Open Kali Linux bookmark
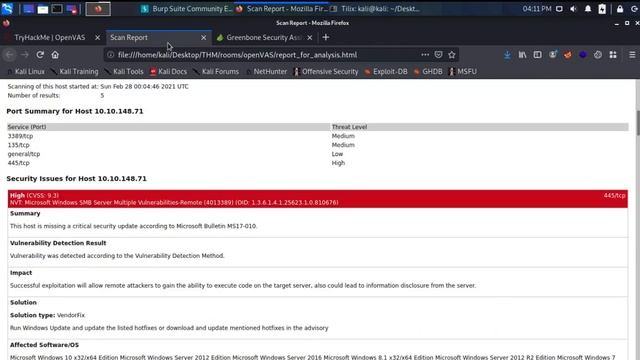The width and height of the screenshot is (640, 360). [x=25, y=71]
